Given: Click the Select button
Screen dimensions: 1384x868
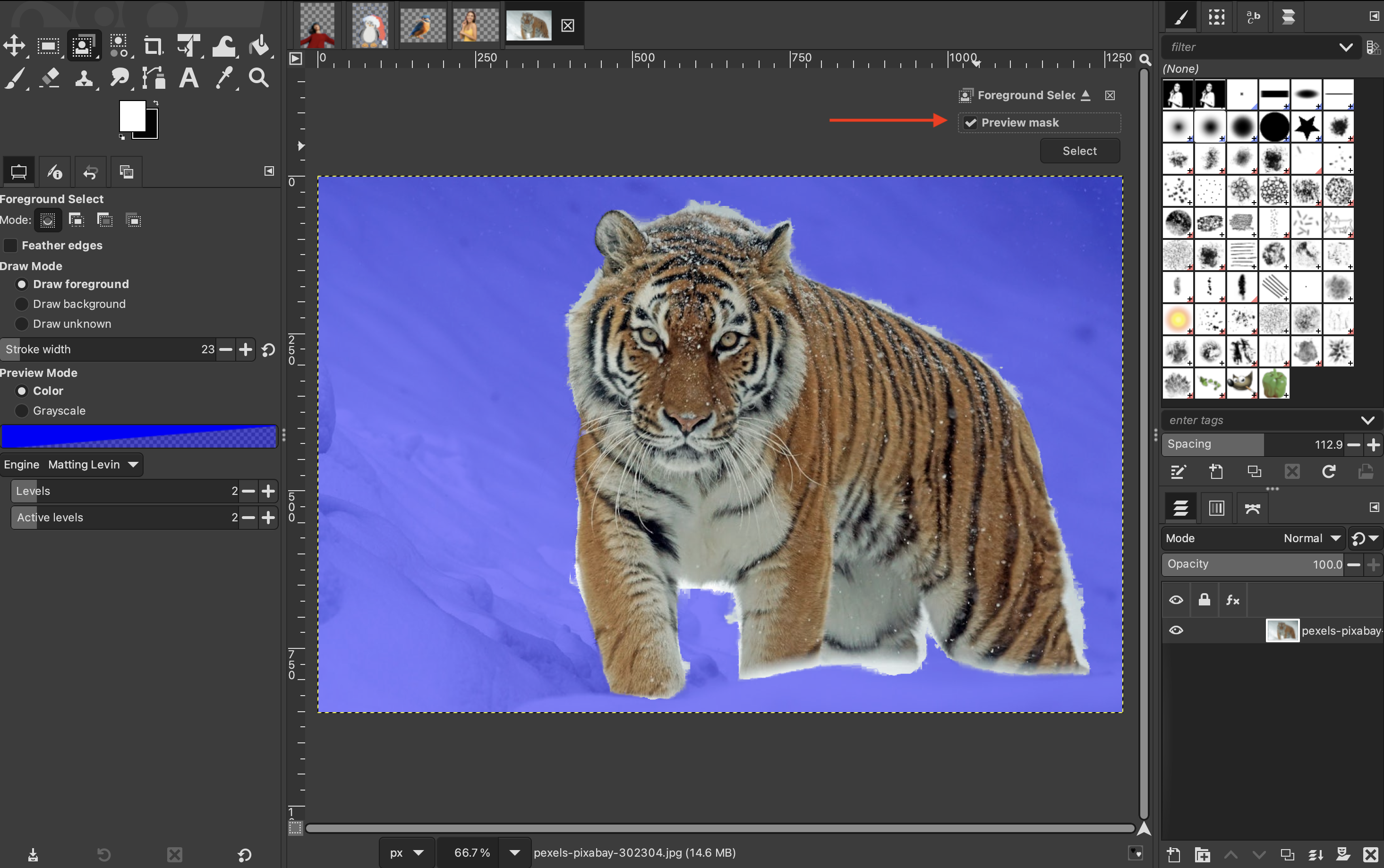Looking at the screenshot, I should pos(1079,151).
